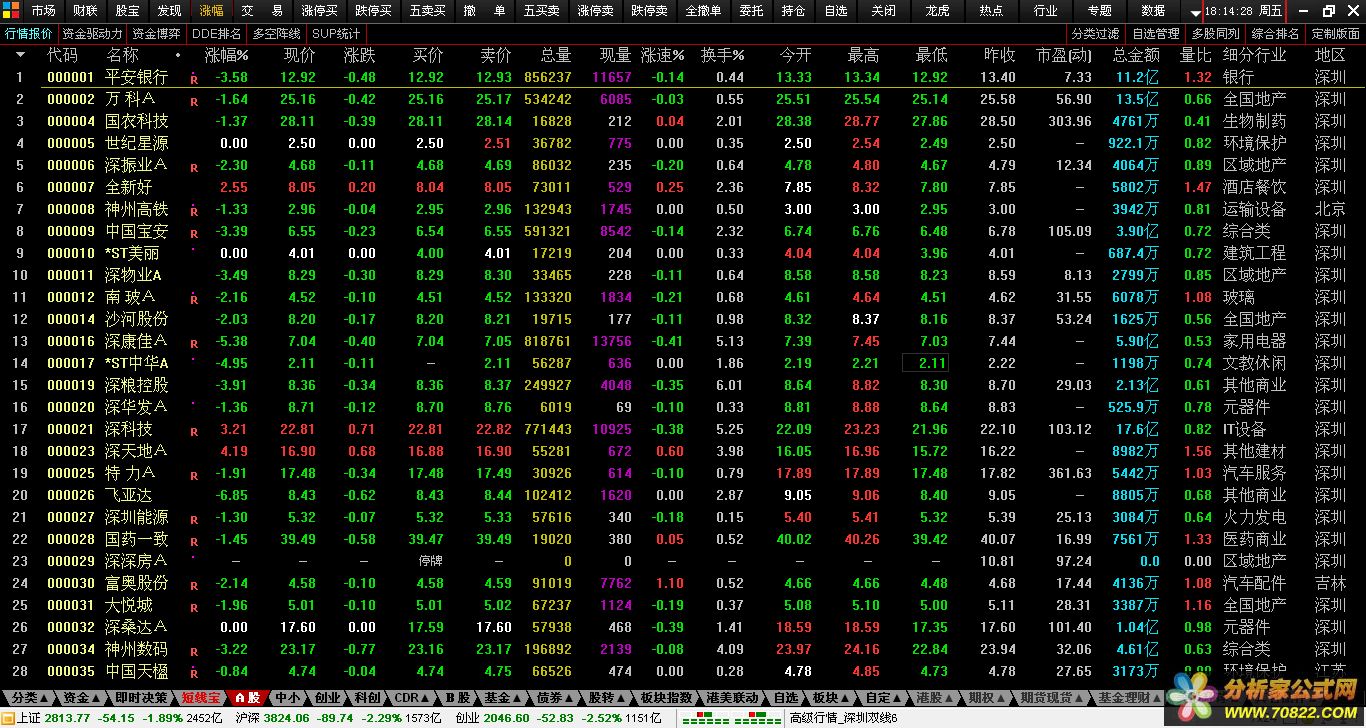
Task: Switch to the SUP统计 tab
Action: (336, 33)
